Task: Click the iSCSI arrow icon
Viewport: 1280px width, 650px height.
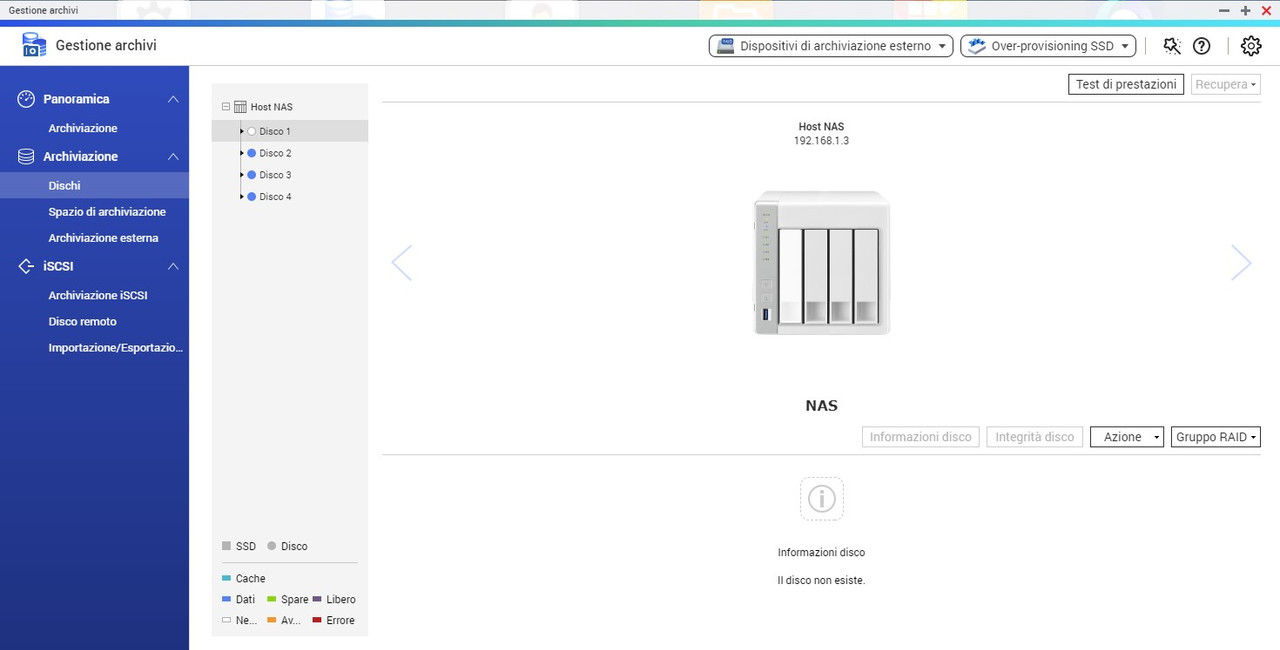Action: coord(27,266)
